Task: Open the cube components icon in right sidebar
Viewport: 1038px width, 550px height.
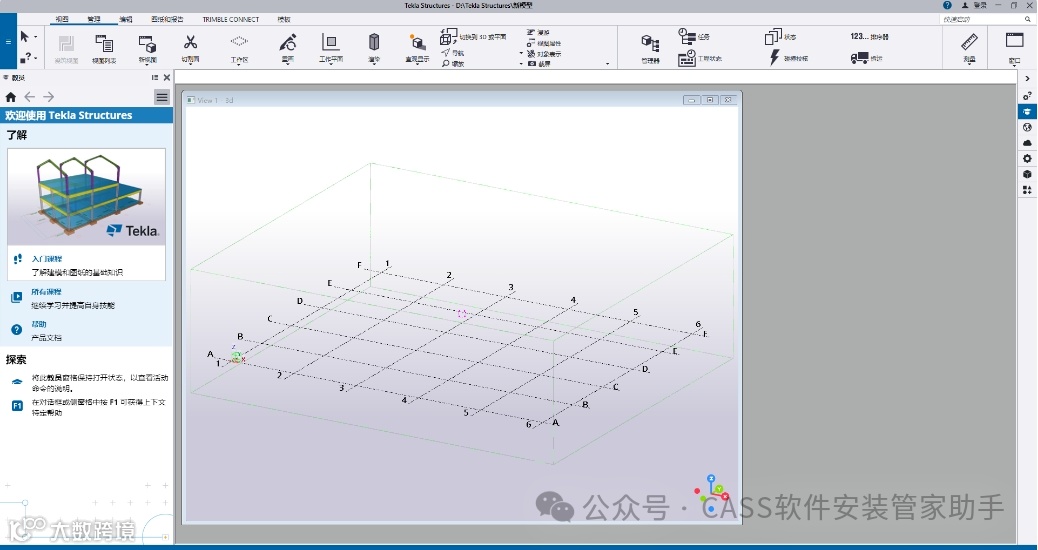Action: pos(1027,174)
